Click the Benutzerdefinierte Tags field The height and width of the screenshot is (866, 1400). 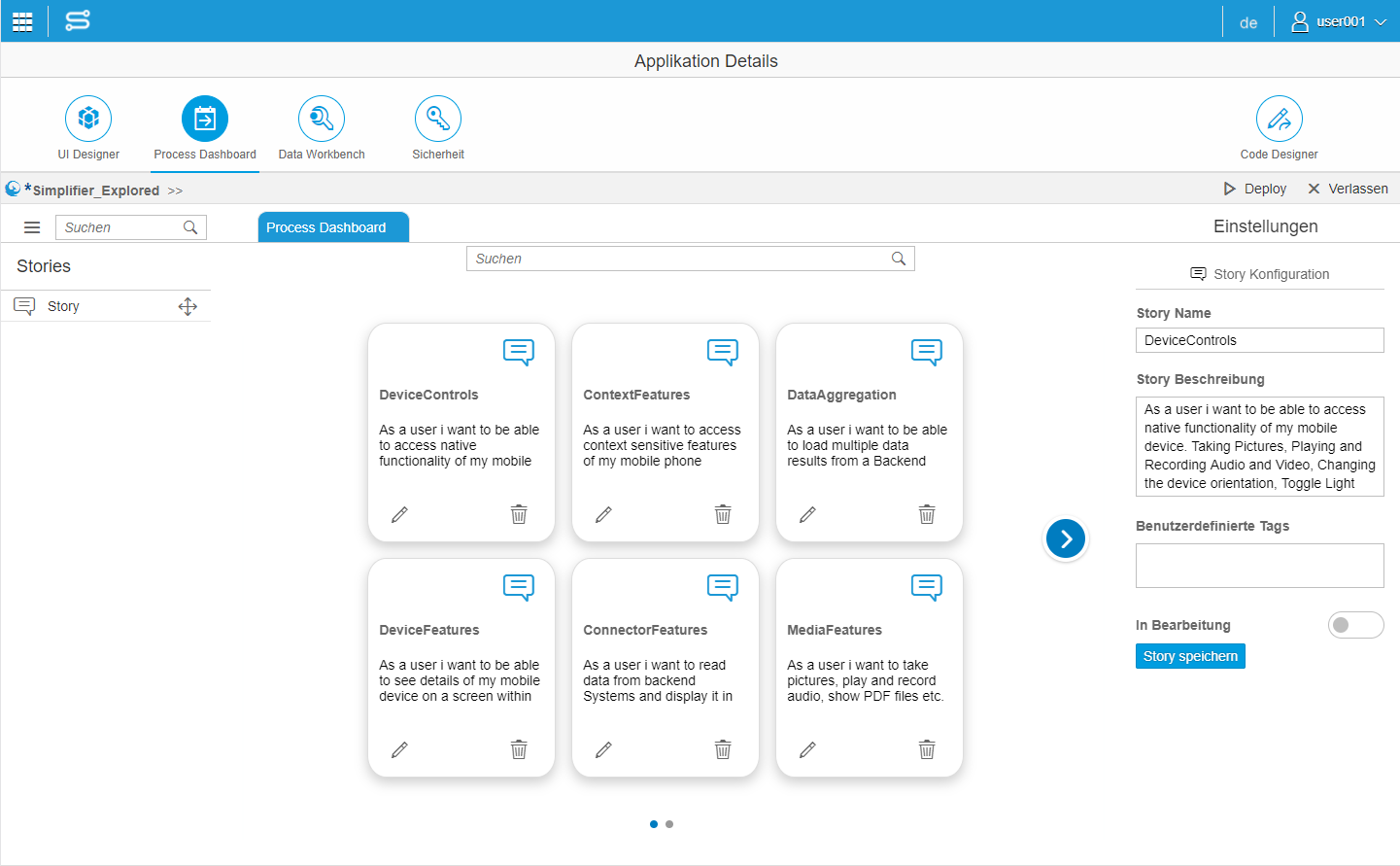[x=1260, y=566]
